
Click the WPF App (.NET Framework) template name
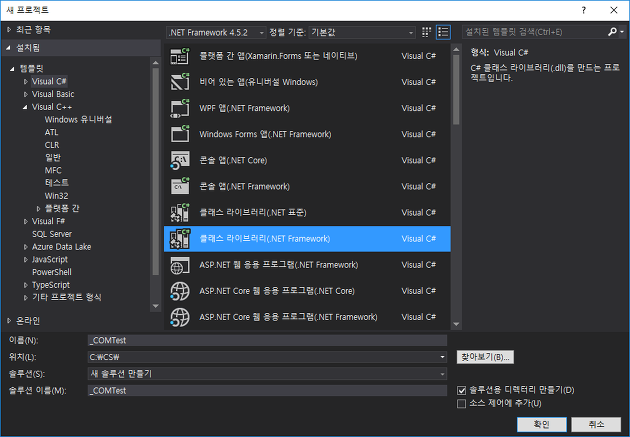244,108
